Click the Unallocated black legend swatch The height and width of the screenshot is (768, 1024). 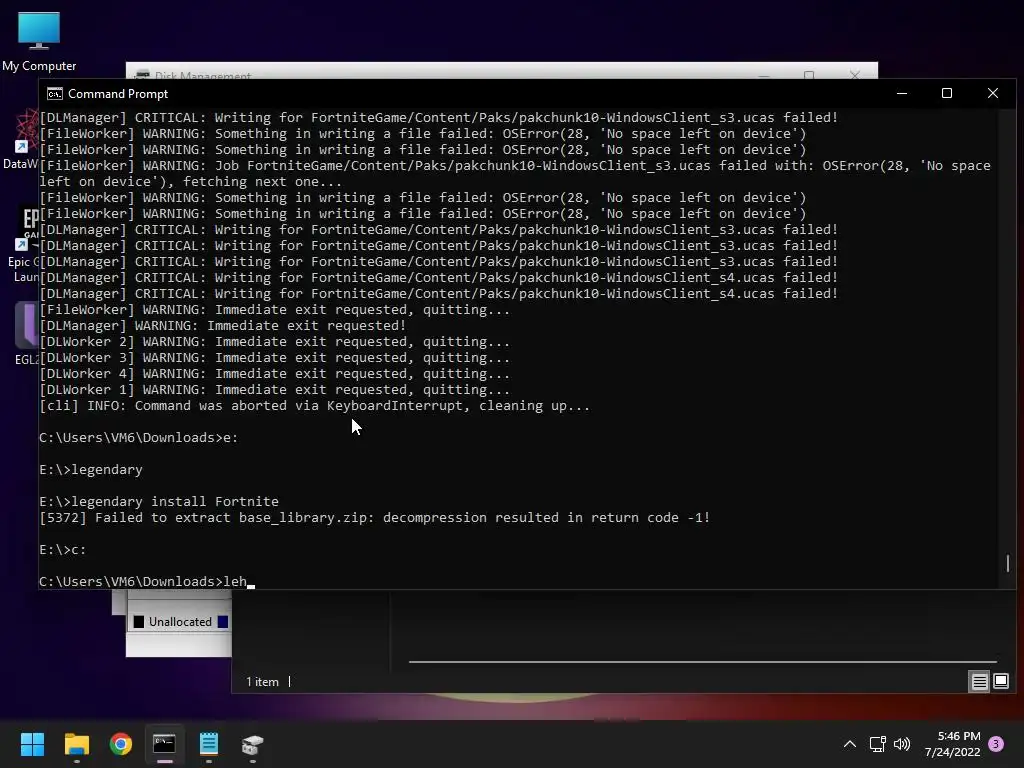(x=138, y=622)
